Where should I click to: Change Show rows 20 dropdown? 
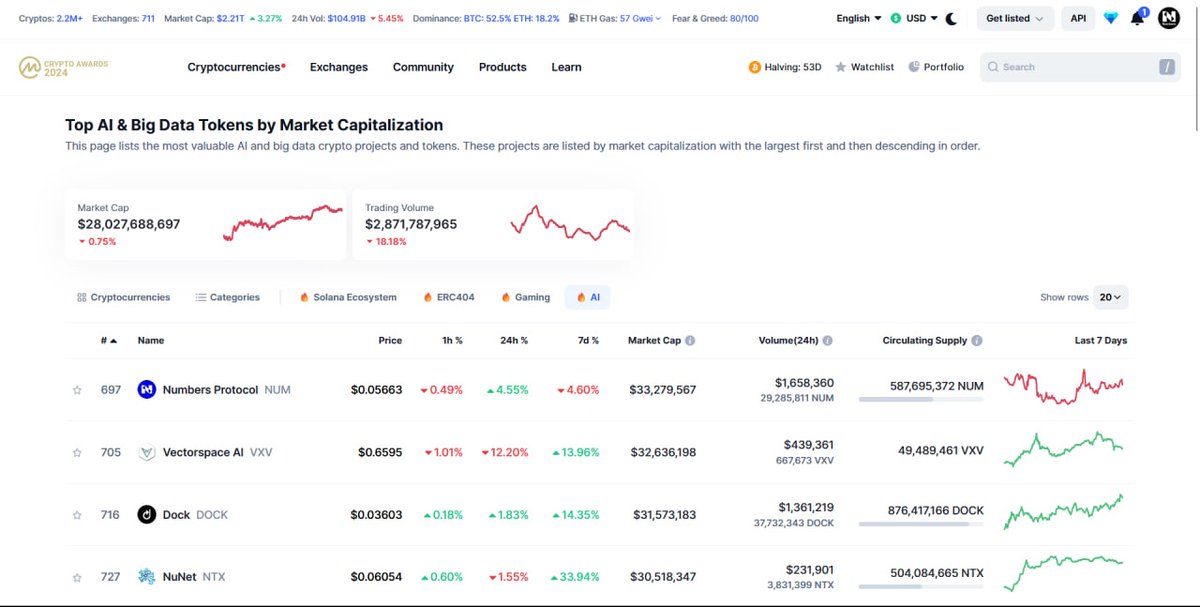coord(1111,297)
